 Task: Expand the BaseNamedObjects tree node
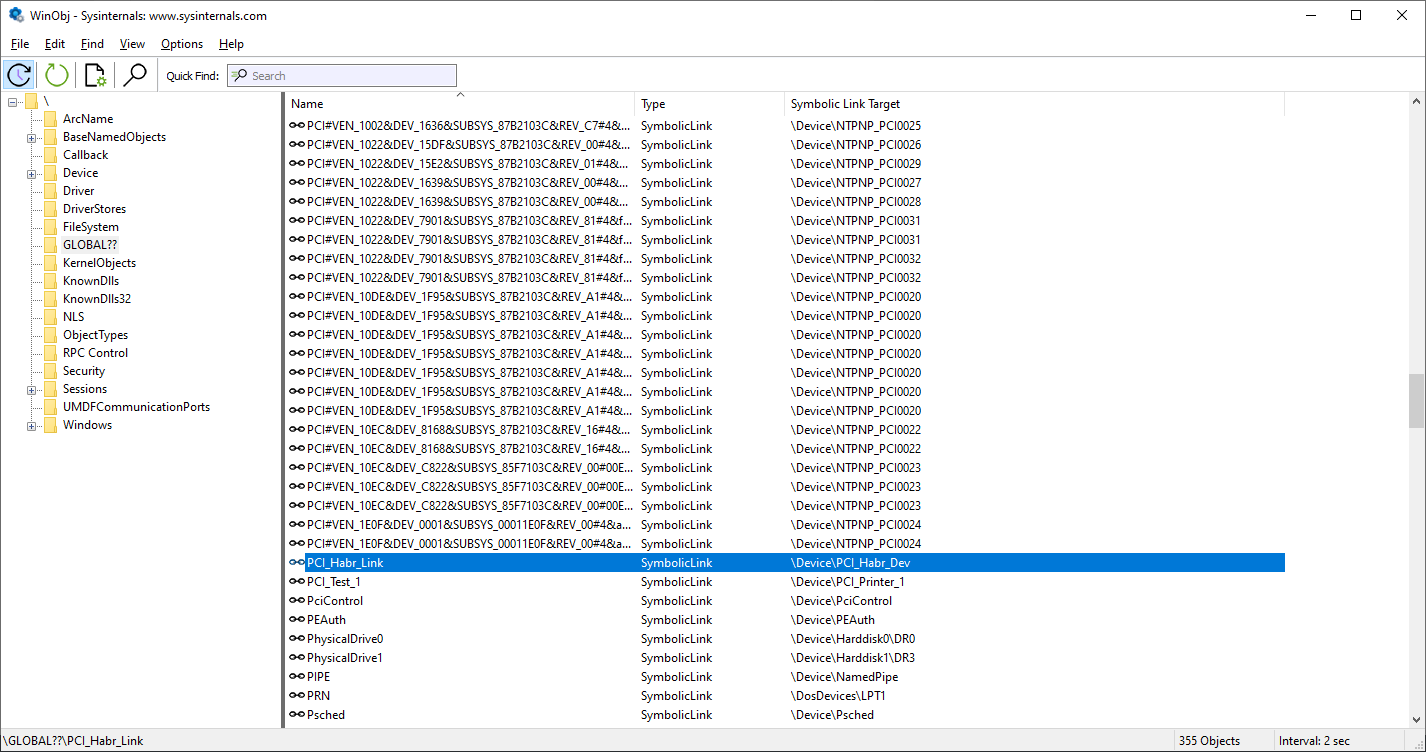pos(32,137)
